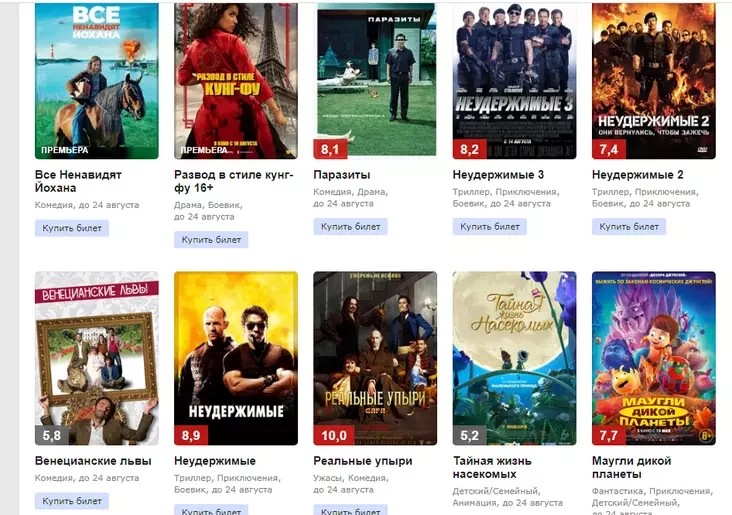The width and height of the screenshot is (732, 515).
Task: Open the Неудержимые 3 poster image
Action: tap(514, 81)
